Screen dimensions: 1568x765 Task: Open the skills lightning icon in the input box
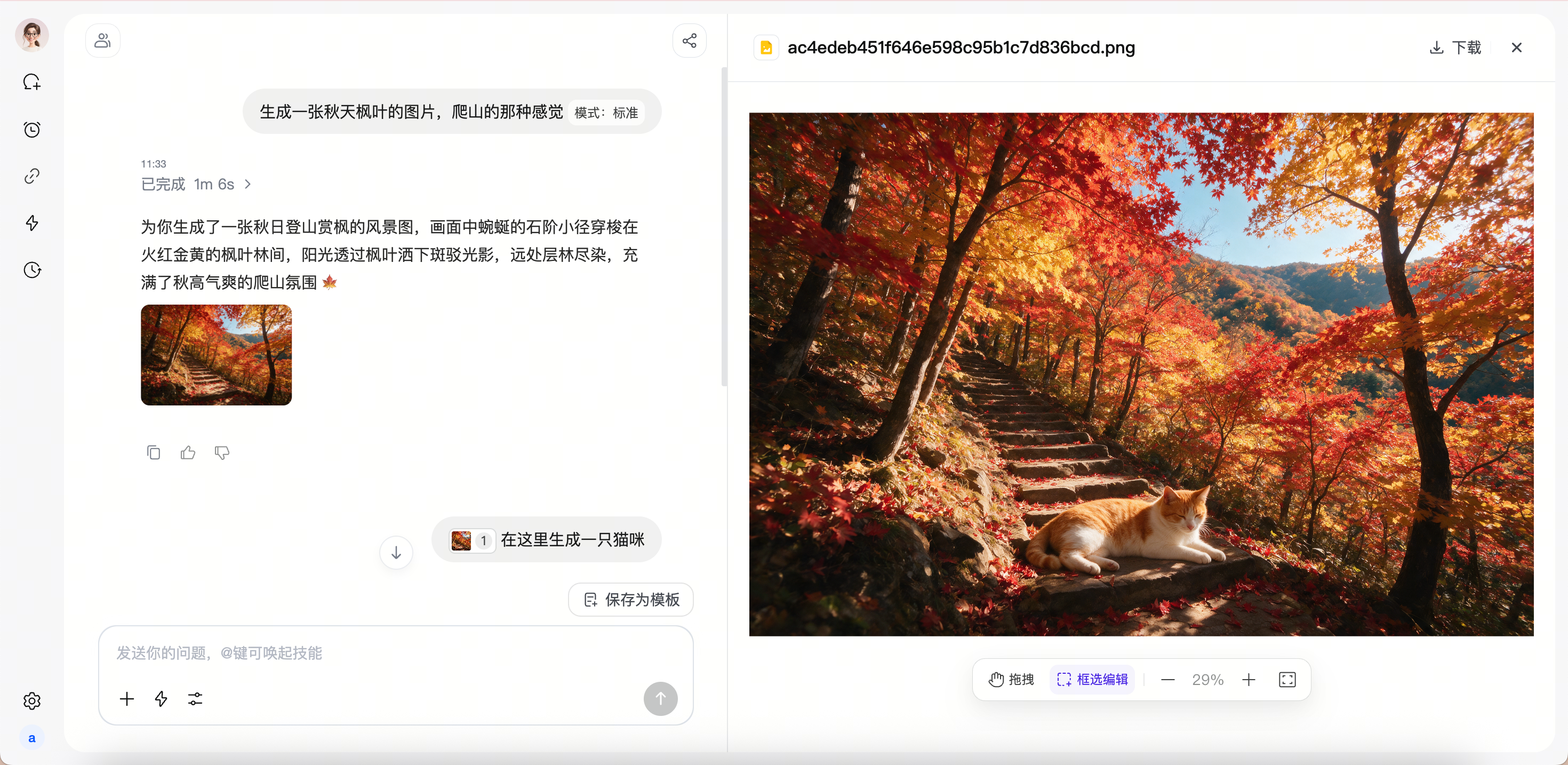pyautogui.click(x=161, y=699)
